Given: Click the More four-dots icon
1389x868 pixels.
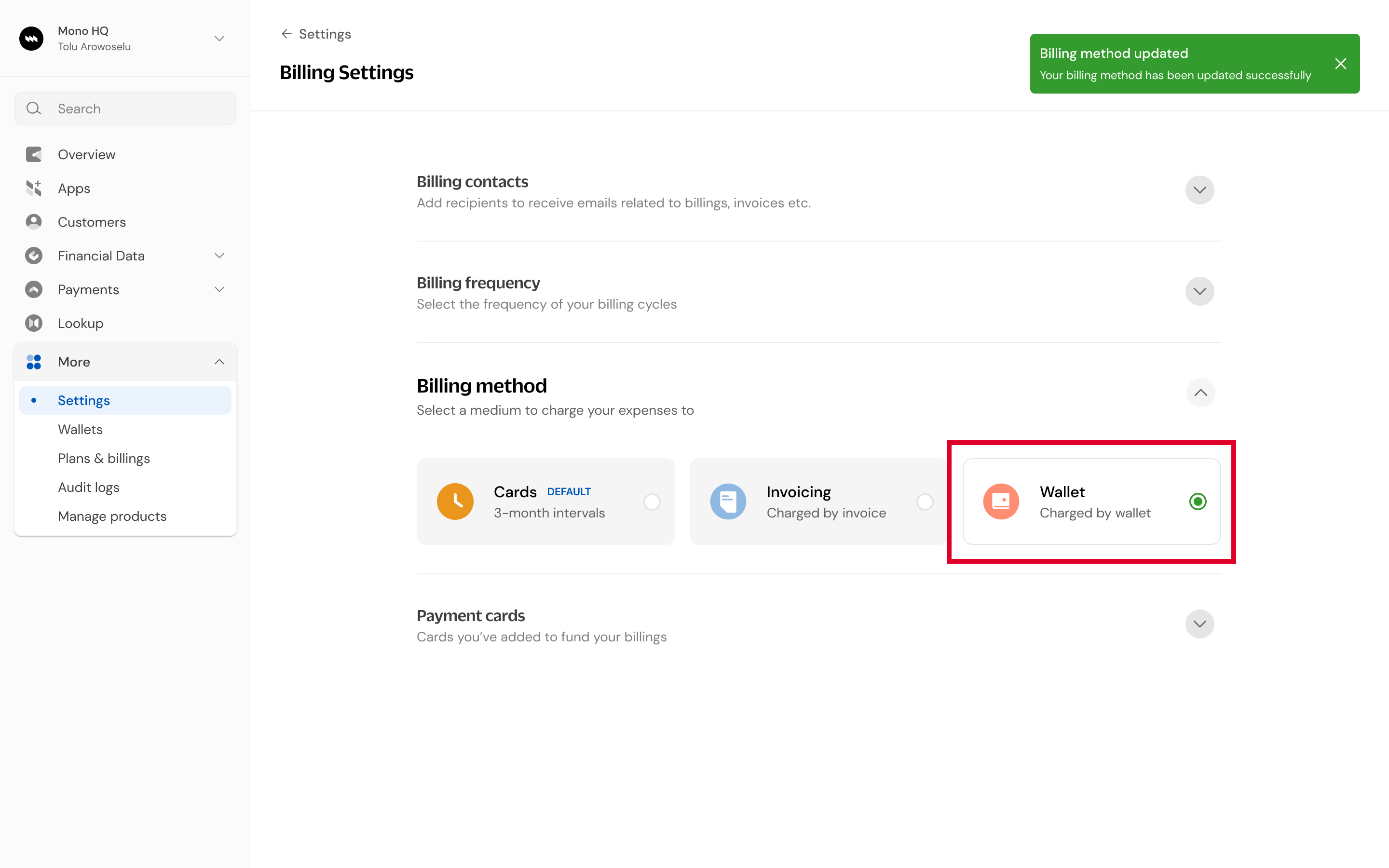Looking at the screenshot, I should pyautogui.click(x=34, y=362).
